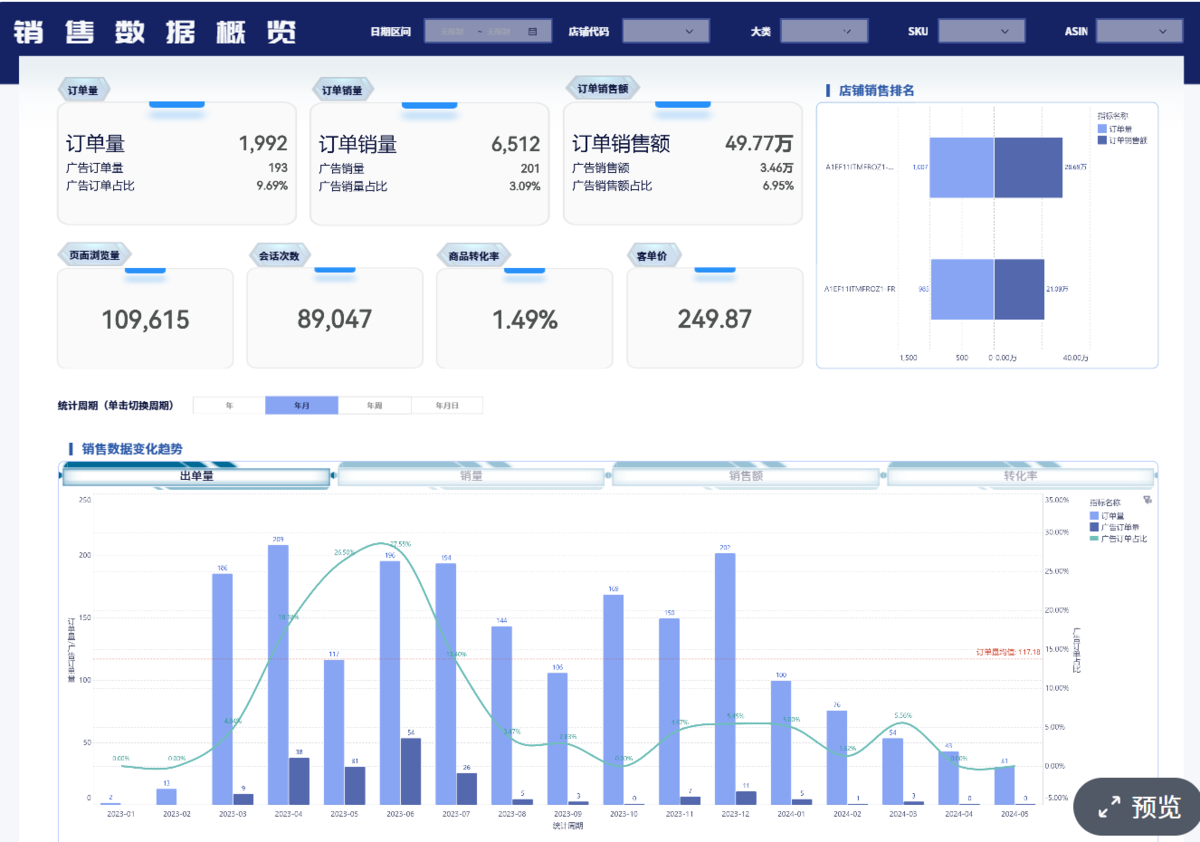This screenshot has width=1200, height=842.
Task: Switch to the 销售额 trend tab
Action: [746, 476]
